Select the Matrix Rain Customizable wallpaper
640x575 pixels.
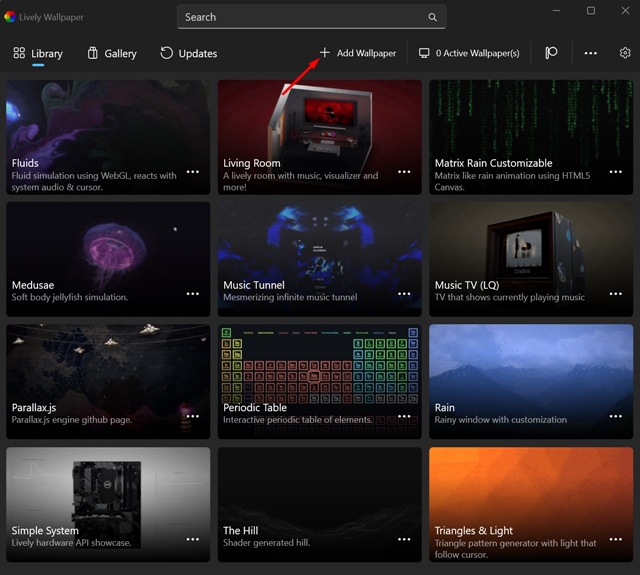pos(531,137)
